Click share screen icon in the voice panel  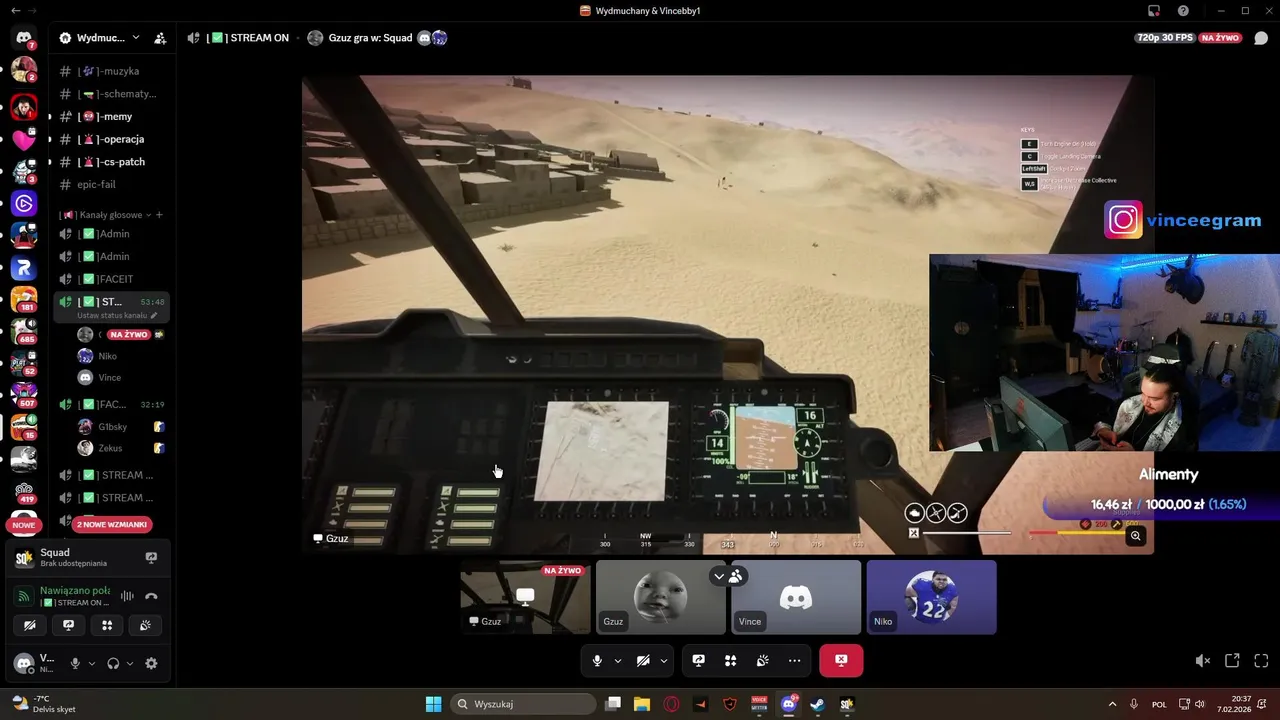(68, 625)
